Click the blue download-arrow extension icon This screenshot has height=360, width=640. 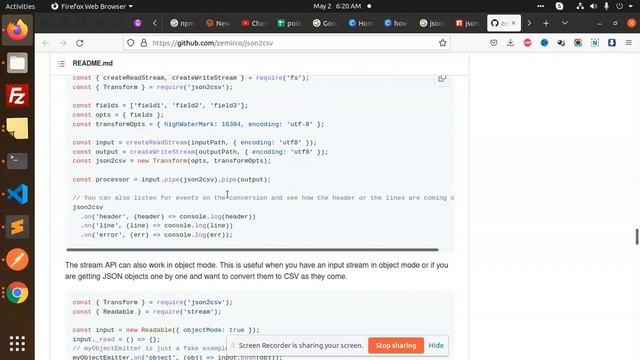pos(611,43)
